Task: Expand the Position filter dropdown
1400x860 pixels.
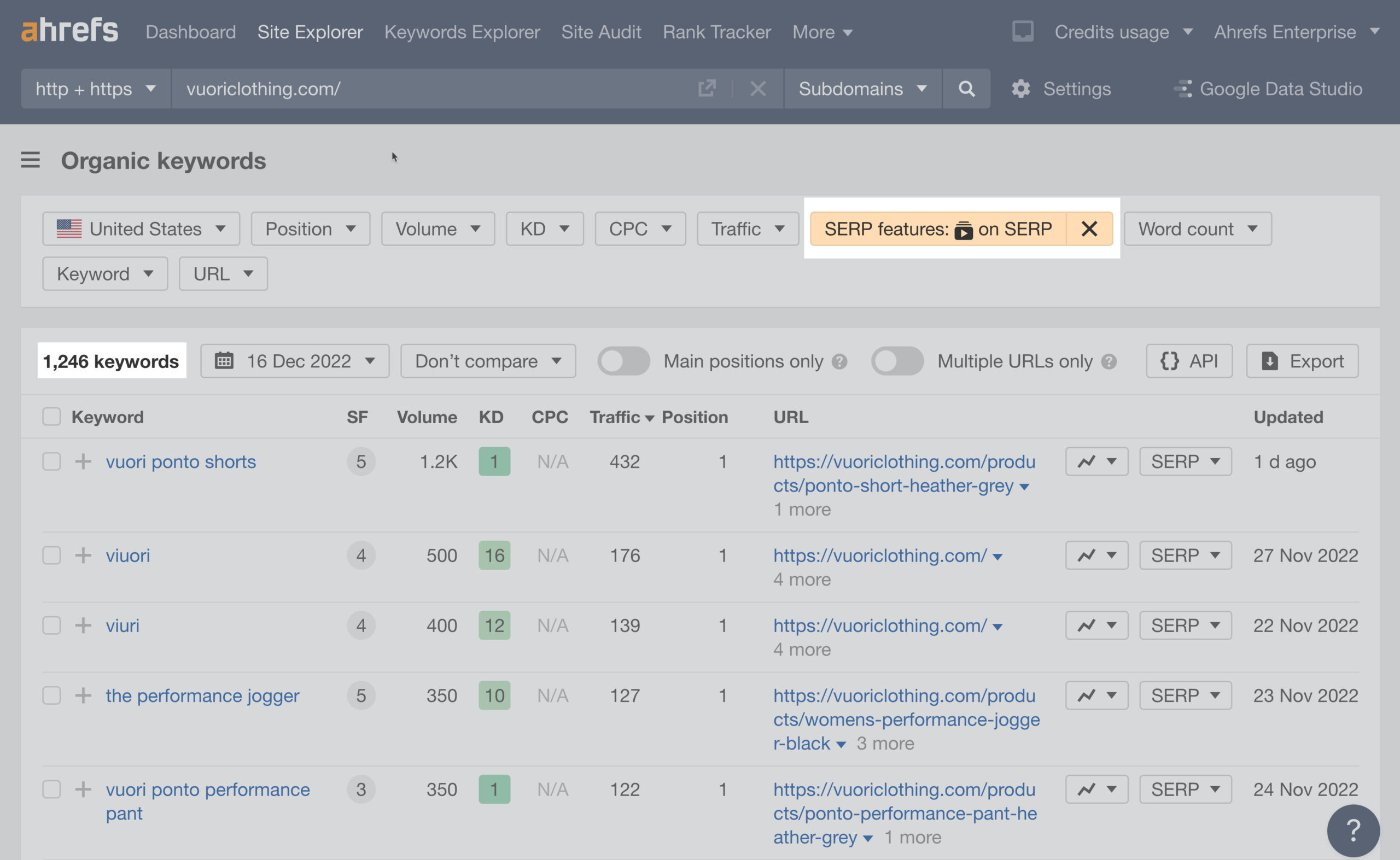Action: (310, 227)
